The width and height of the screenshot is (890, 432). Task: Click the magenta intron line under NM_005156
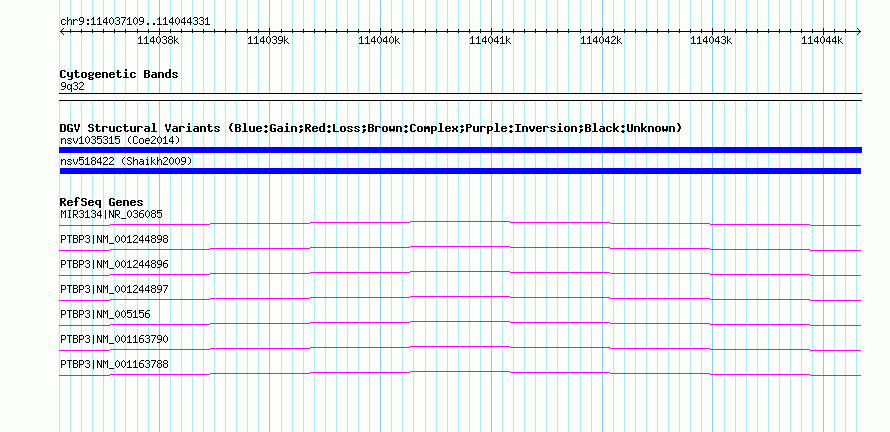click(460, 322)
